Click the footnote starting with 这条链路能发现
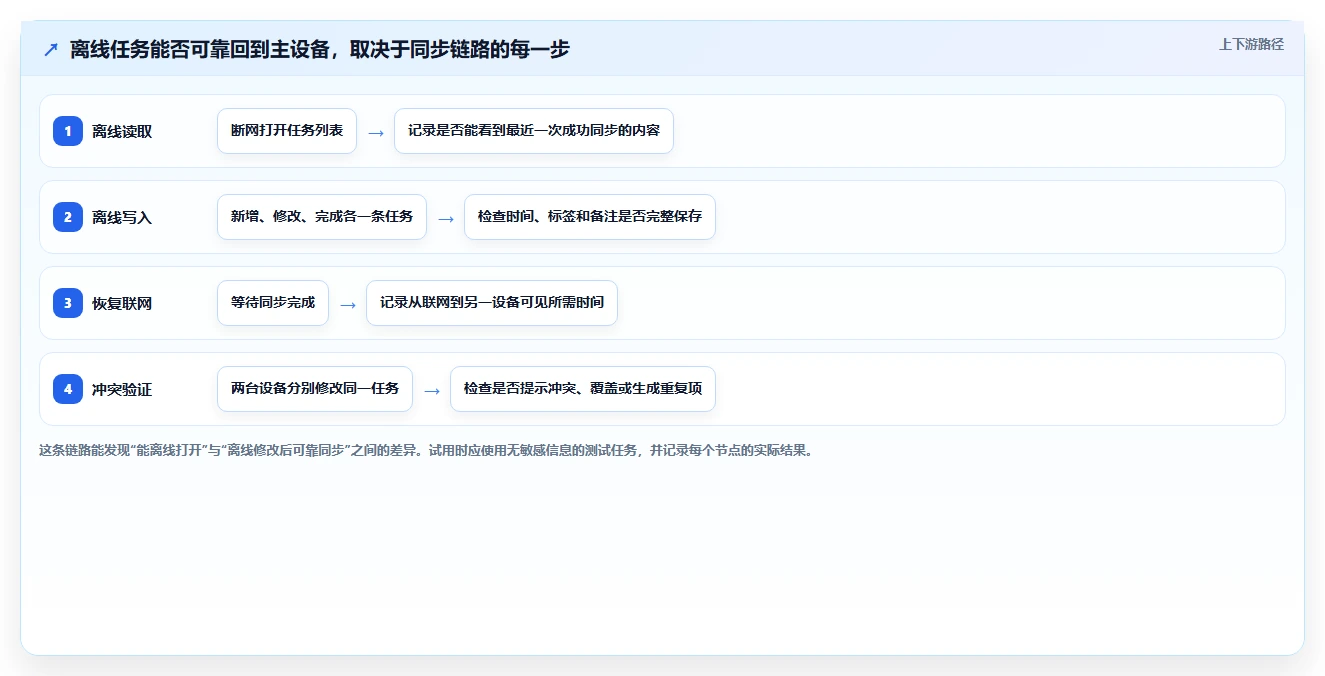 coord(426,450)
